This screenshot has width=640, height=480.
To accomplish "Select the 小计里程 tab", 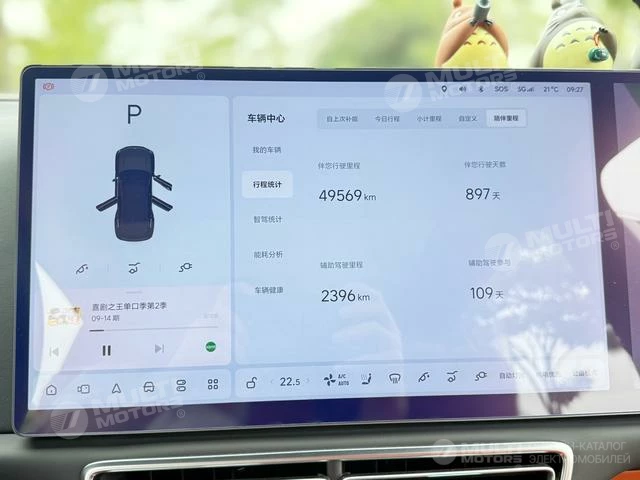I will click(429, 118).
